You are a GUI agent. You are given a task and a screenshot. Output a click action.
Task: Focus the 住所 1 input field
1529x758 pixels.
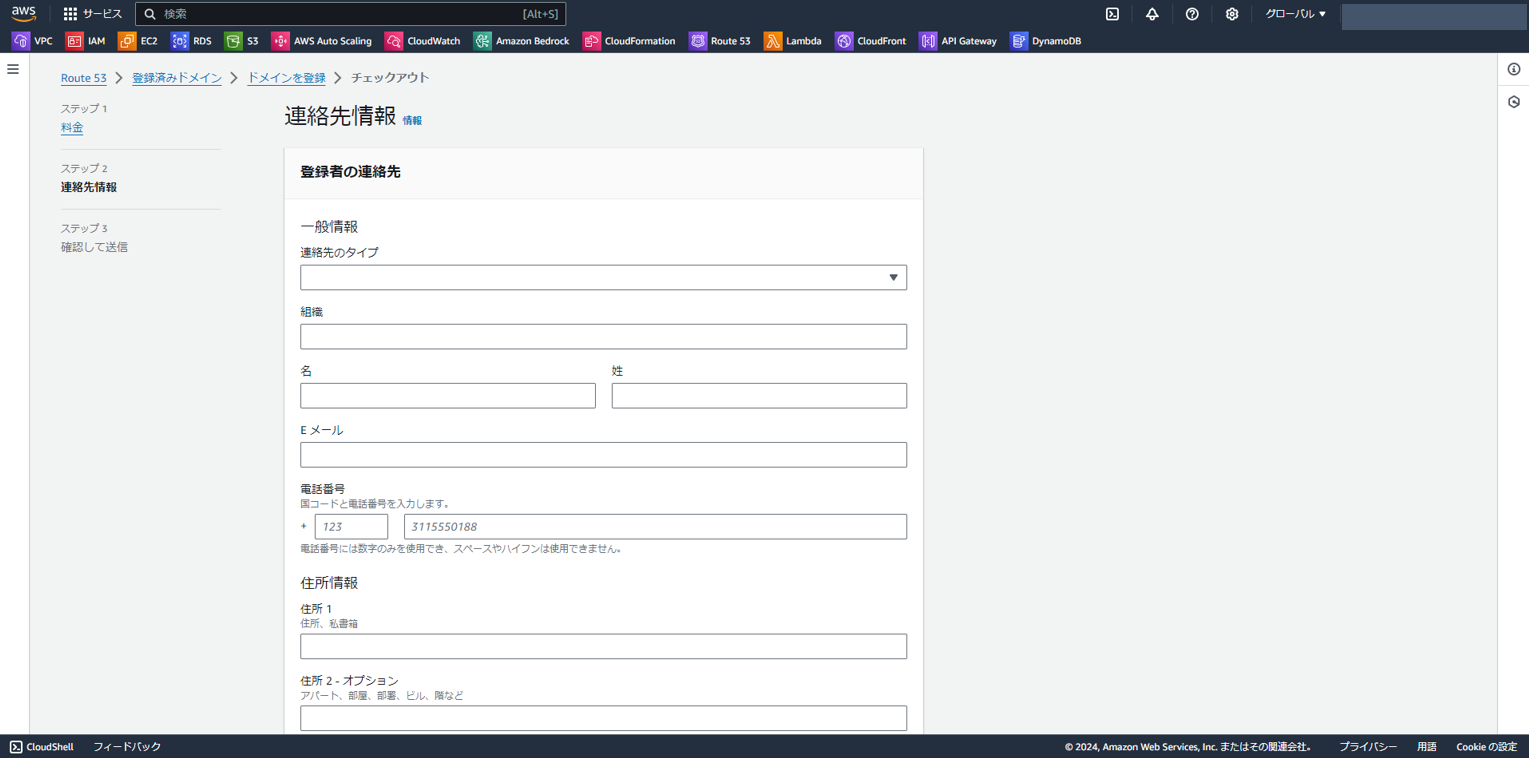[x=603, y=646]
